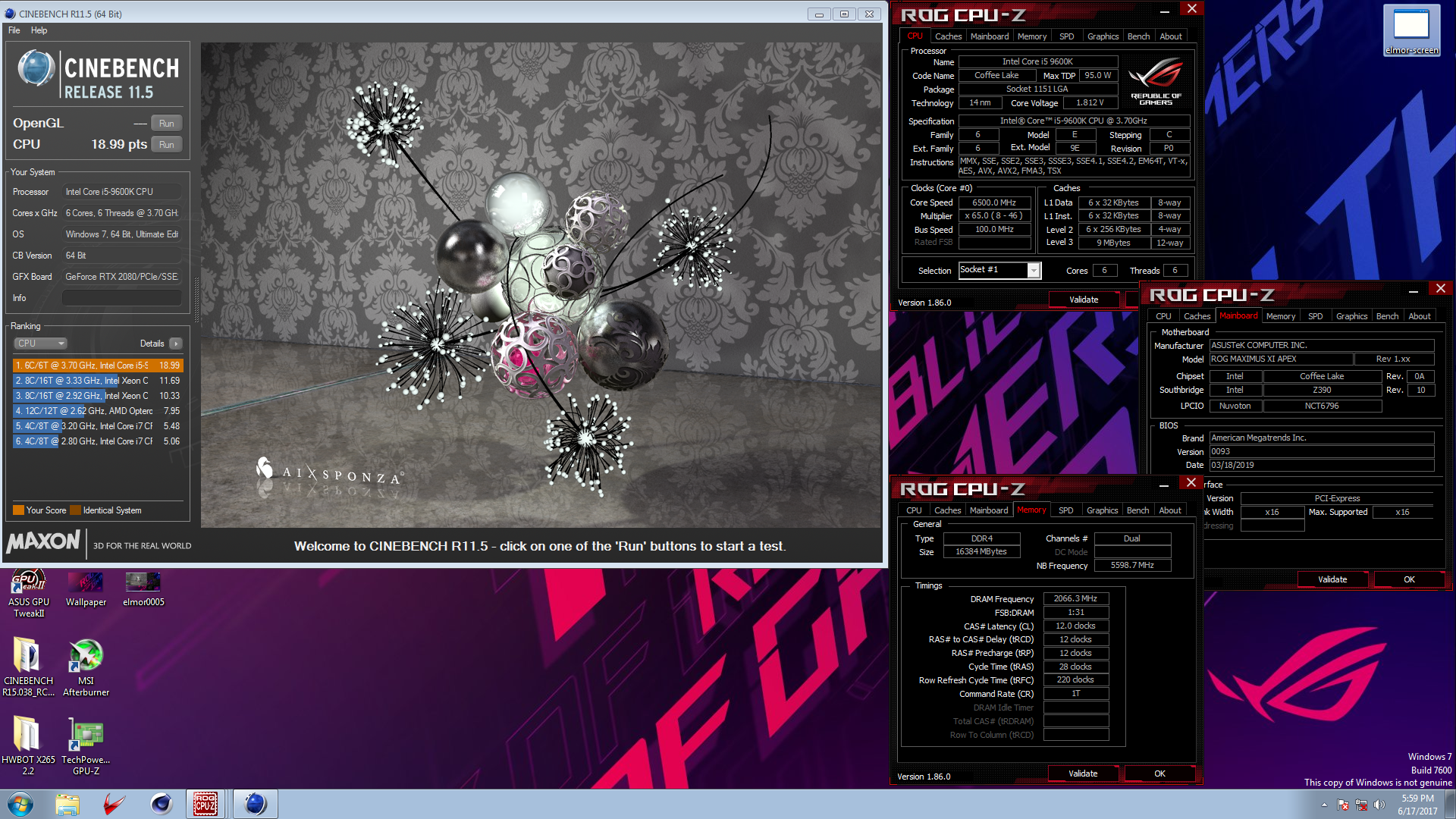
Task: Open Bench tab in top CPU-Z window
Action: coord(1138,36)
